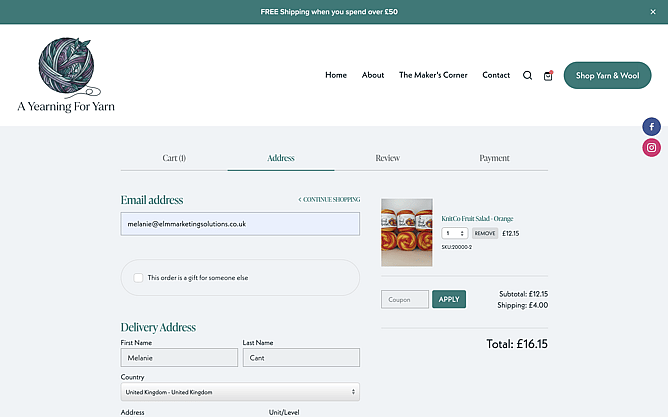The height and width of the screenshot is (417, 668).
Task: Focus the Coupon code field
Action: 405,299
